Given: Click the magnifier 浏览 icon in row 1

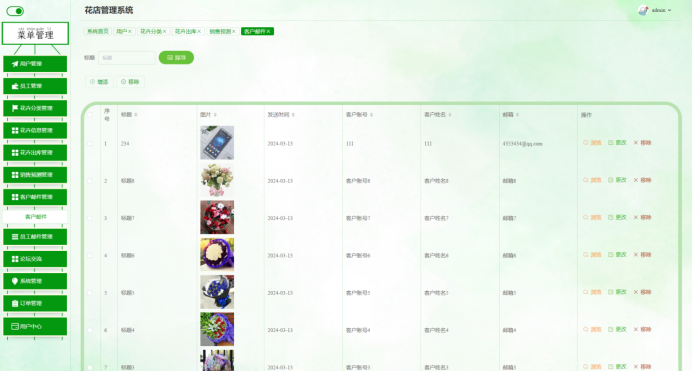Looking at the screenshot, I should (586, 143).
